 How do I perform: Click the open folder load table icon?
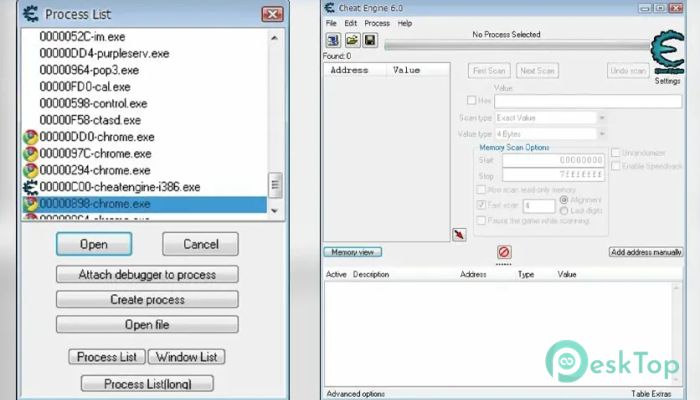click(352, 41)
